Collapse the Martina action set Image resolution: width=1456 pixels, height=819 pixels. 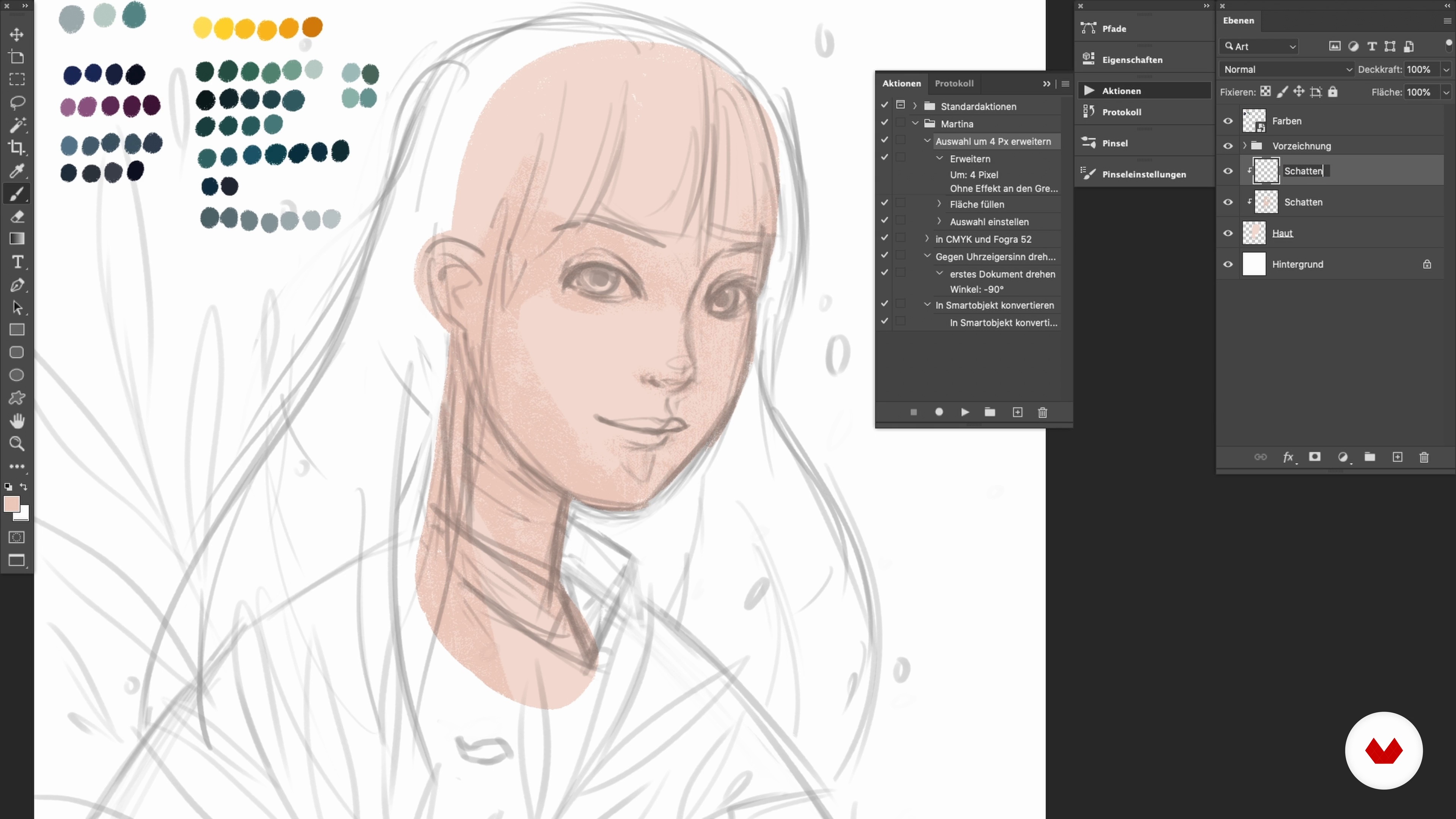[x=915, y=123]
